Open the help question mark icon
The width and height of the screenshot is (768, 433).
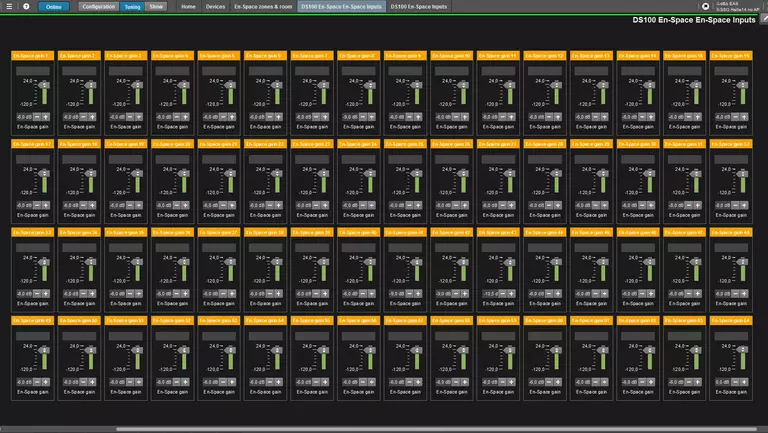coord(26,6)
